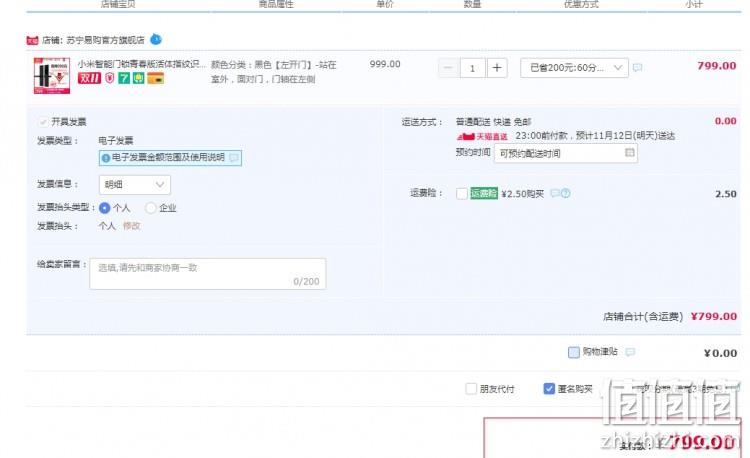This screenshot has width=750, height=458.
Task: Click 购物津贴 amount ¥0.00
Action: coord(720,353)
